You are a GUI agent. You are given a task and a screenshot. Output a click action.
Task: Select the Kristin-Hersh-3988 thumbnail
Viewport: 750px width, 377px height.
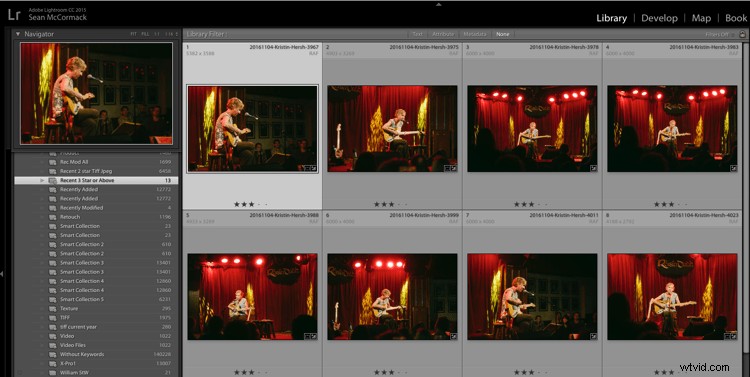252,297
